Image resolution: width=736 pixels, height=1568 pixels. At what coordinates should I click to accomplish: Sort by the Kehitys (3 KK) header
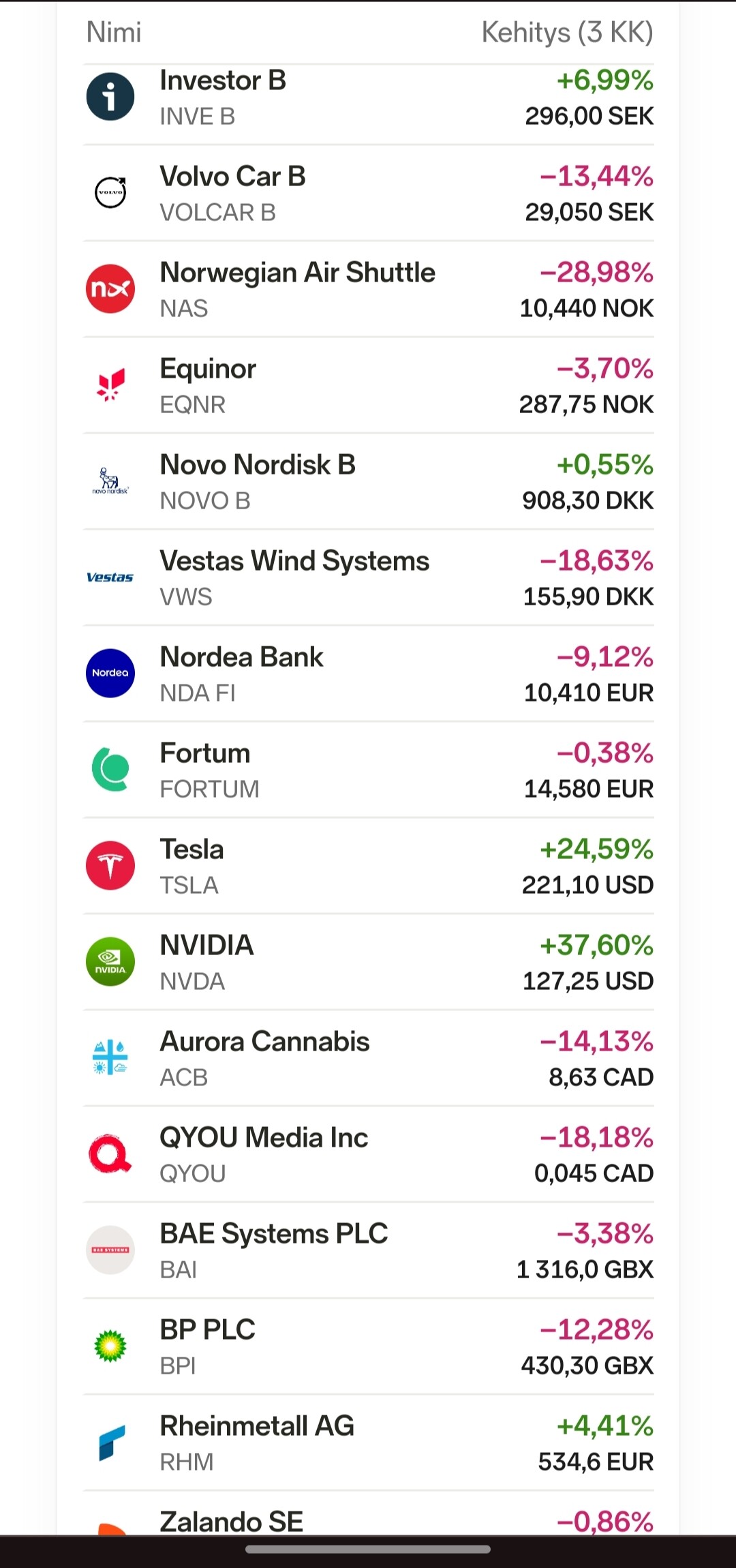[x=567, y=32]
